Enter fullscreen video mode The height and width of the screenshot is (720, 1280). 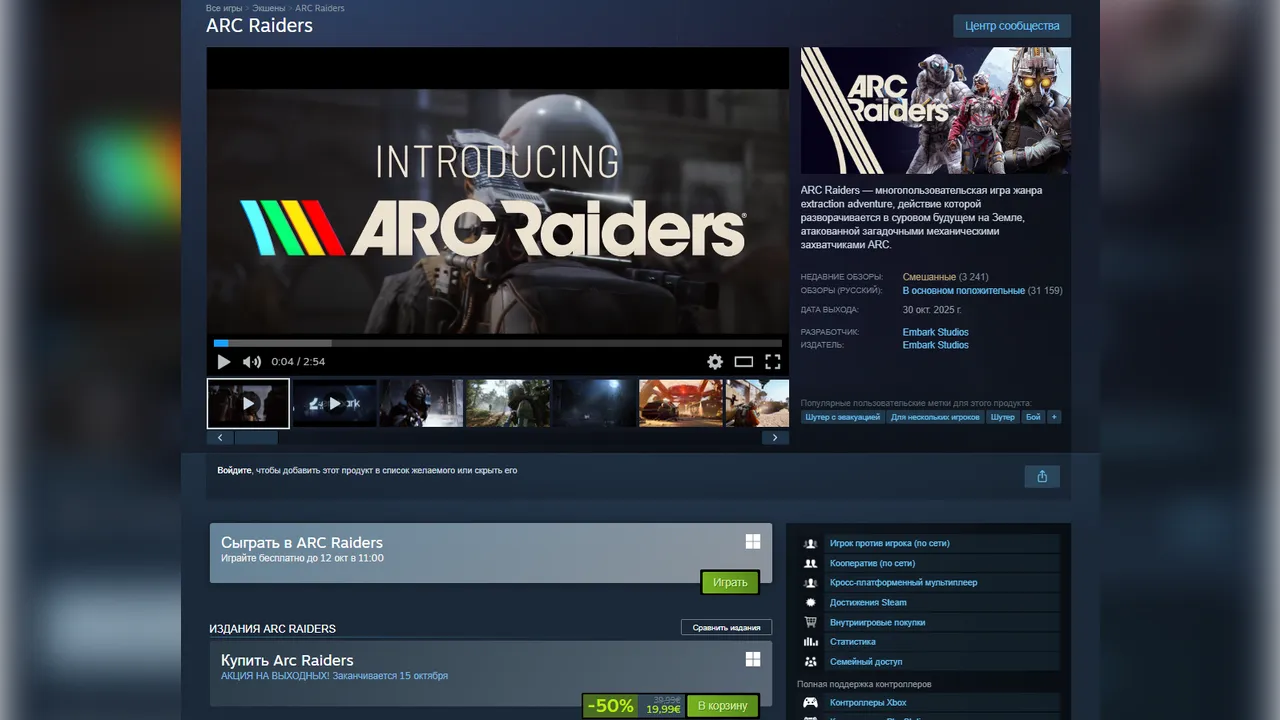tap(773, 362)
